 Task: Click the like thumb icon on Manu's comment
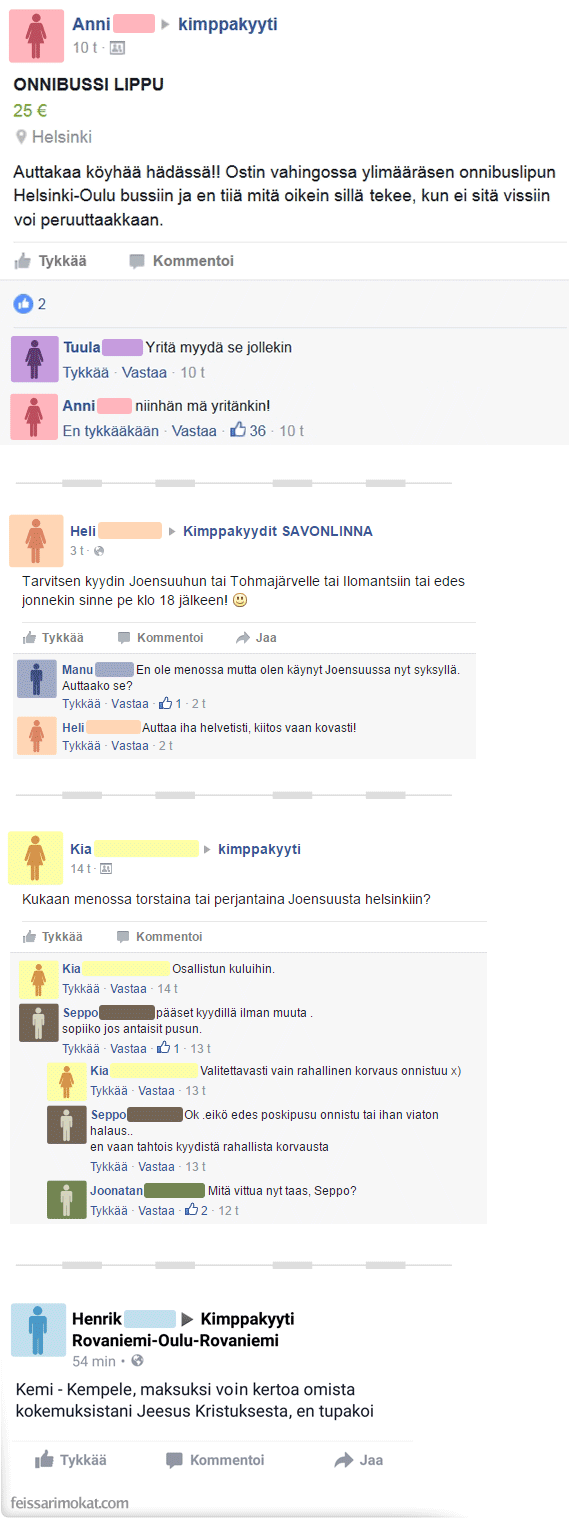click(x=166, y=704)
